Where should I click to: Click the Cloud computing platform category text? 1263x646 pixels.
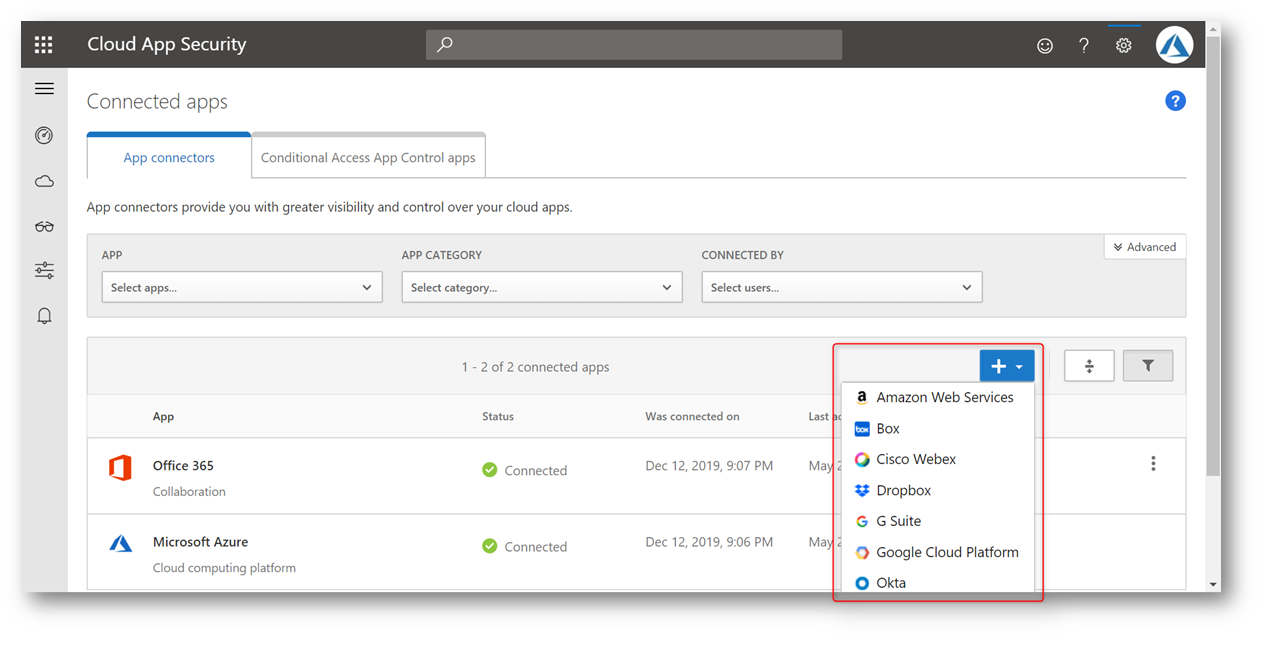coord(224,567)
